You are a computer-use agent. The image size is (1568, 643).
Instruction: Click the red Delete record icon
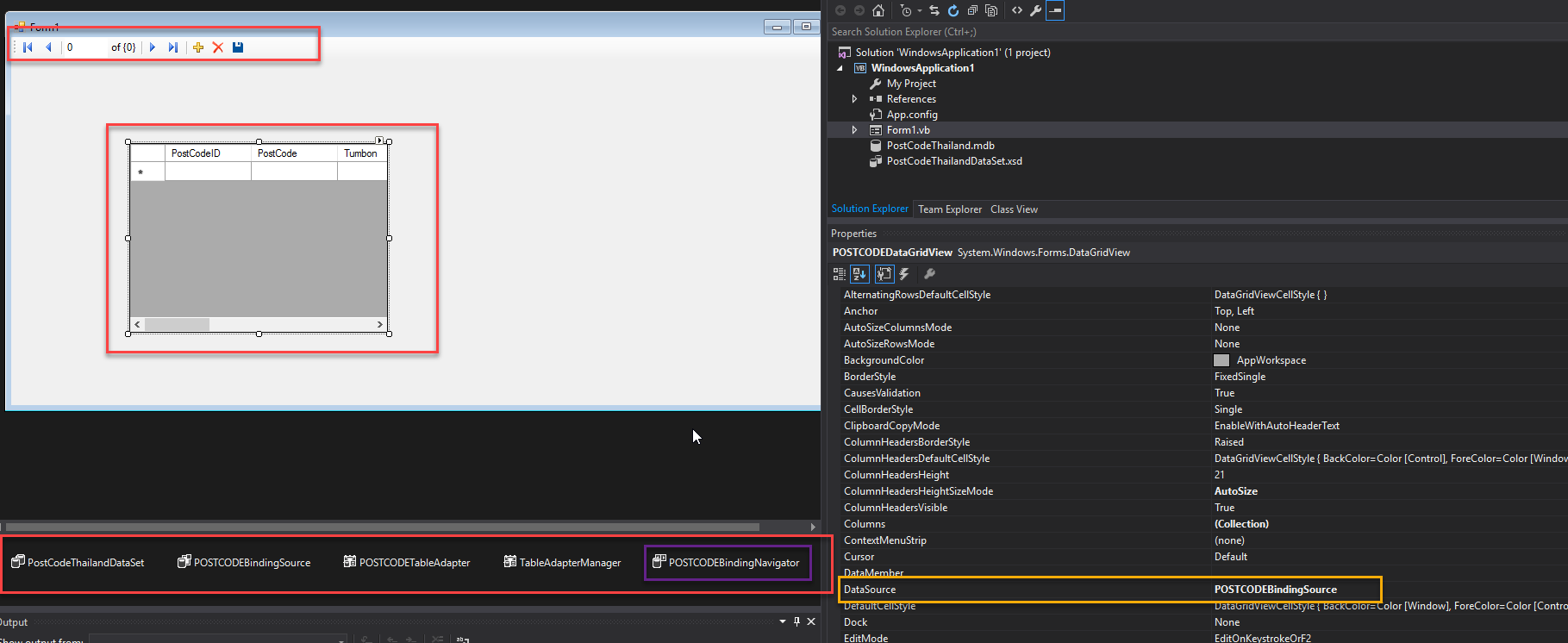pyautogui.click(x=218, y=47)
